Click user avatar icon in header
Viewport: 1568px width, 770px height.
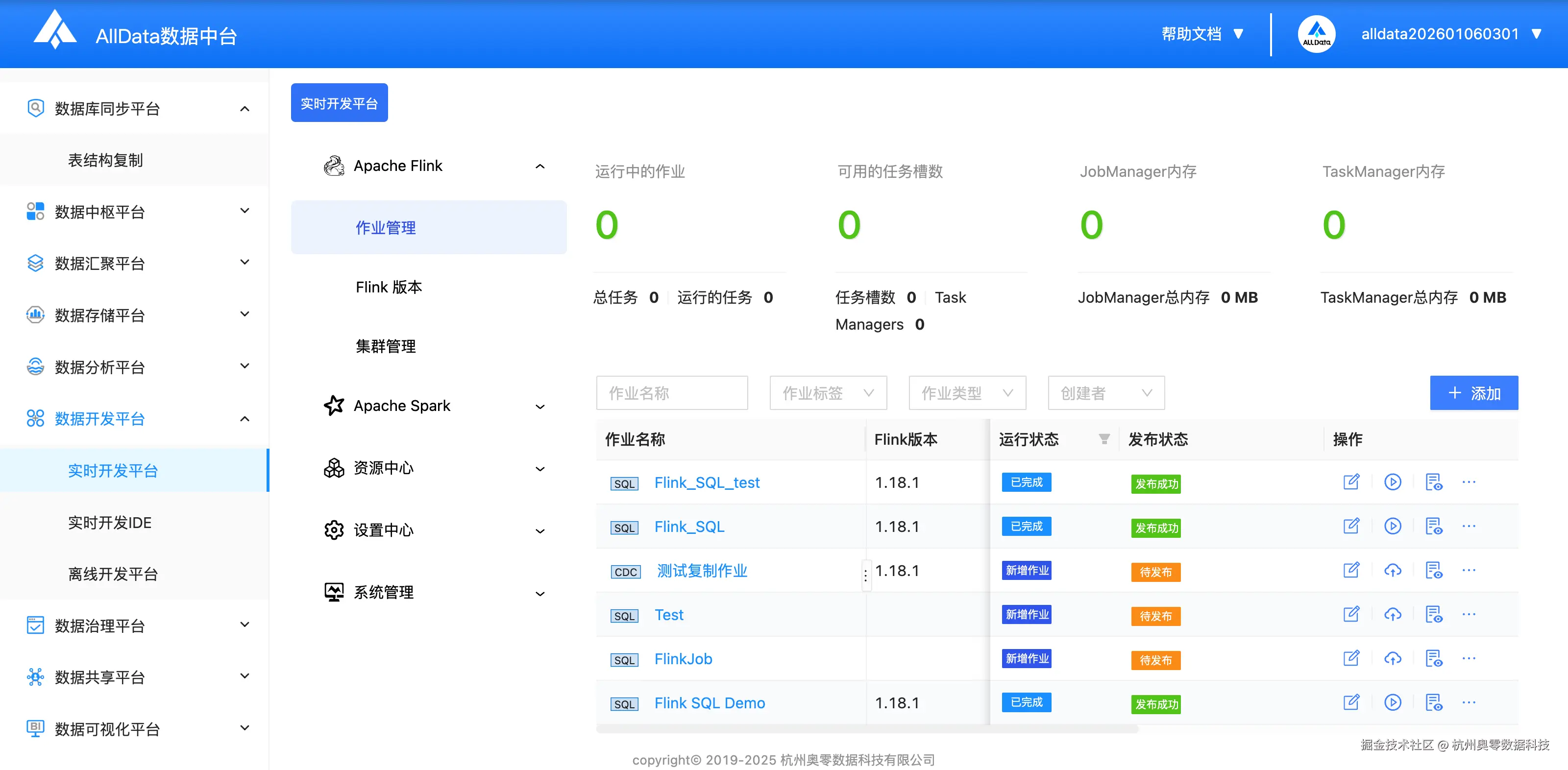pyautogui.click(x=1316, y=34)
